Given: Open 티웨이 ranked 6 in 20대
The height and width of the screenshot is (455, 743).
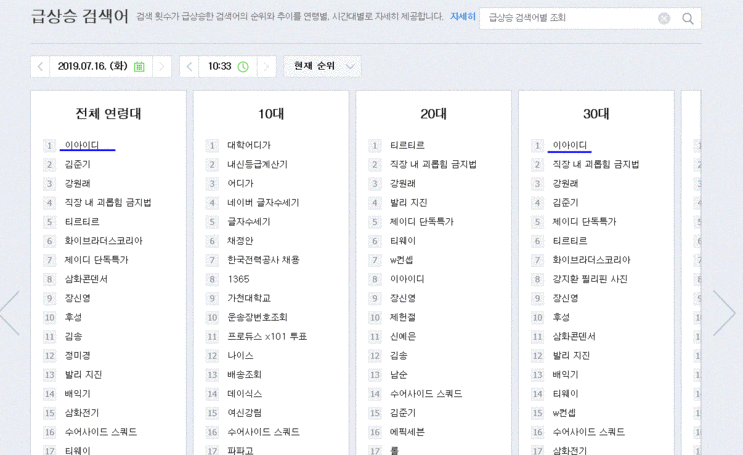Looking at the screenshot, I should click(402, 241).
